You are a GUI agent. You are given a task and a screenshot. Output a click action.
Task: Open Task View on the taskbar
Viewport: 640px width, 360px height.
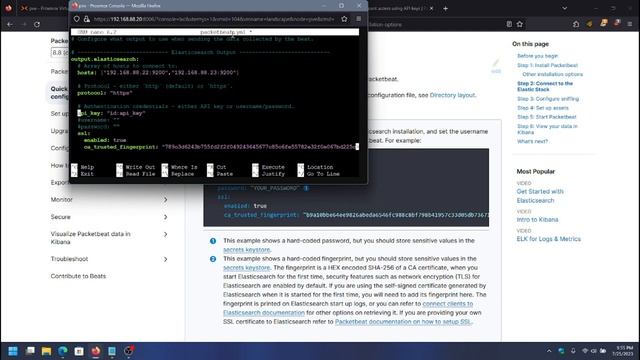30,351
